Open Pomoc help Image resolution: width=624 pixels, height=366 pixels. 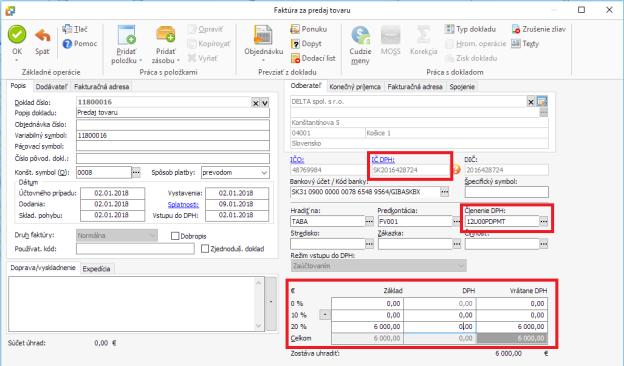pos(80,43)
